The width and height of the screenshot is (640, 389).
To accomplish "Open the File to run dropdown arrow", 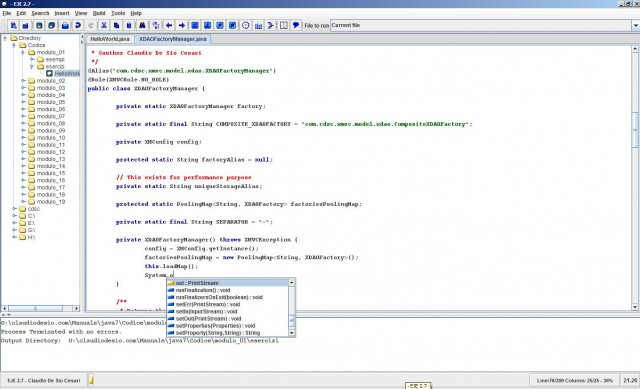I will click(x=636, y=25).
